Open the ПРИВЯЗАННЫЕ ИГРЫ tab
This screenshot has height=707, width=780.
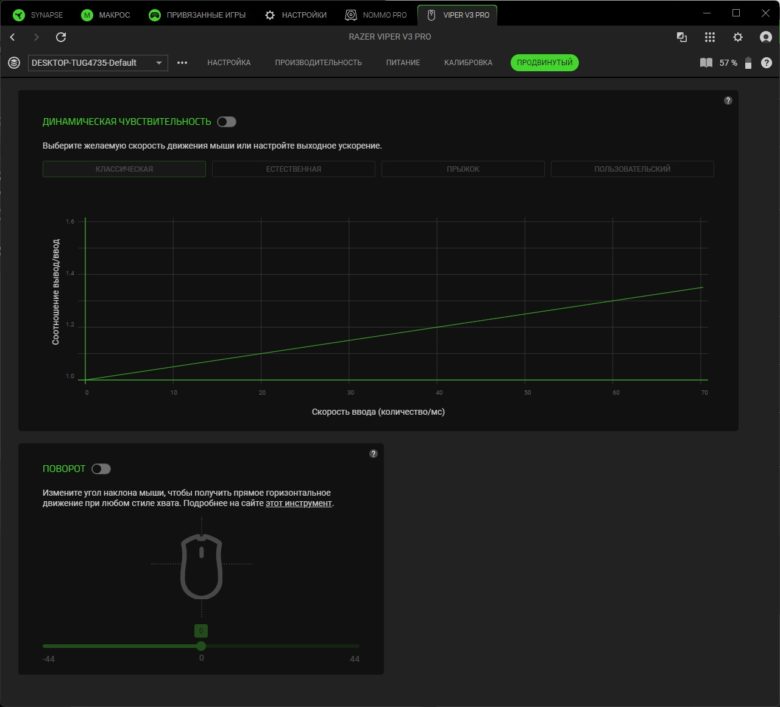coord(197,15)
